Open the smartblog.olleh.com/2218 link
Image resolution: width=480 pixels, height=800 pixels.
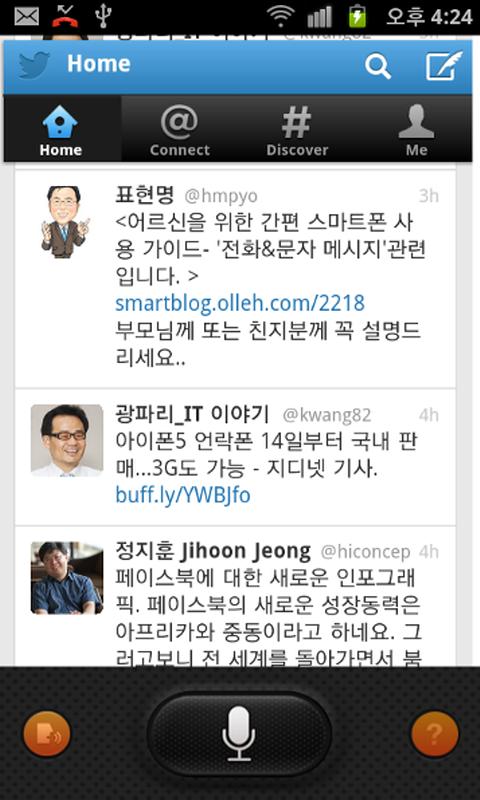click(240, 303)
